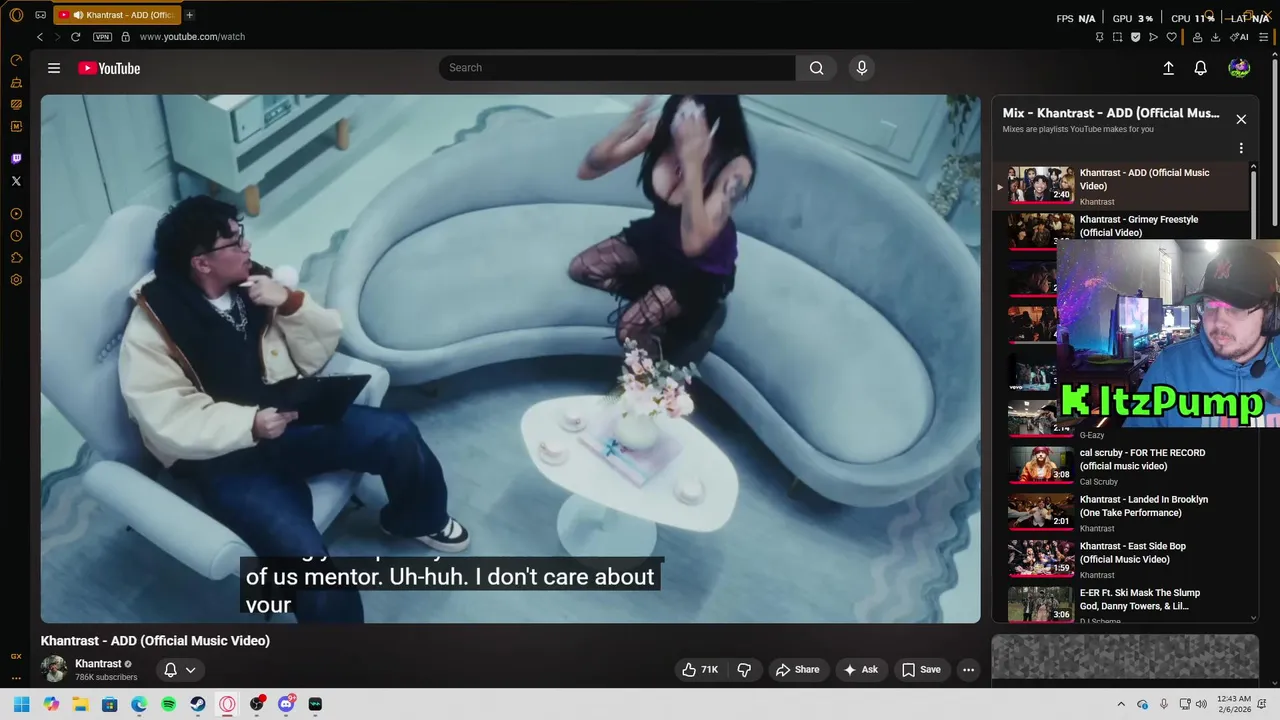Open the account avatar menu

point(1239,68)
